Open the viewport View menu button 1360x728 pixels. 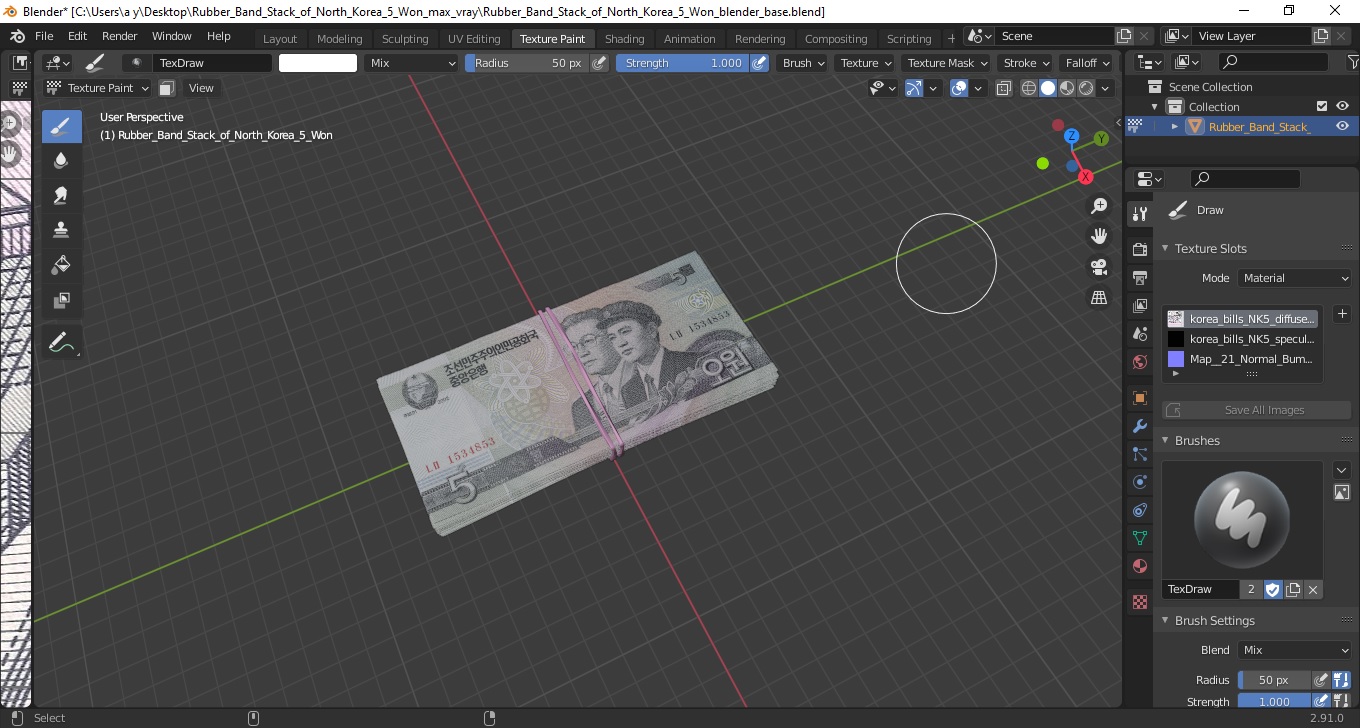coord(201,88)
